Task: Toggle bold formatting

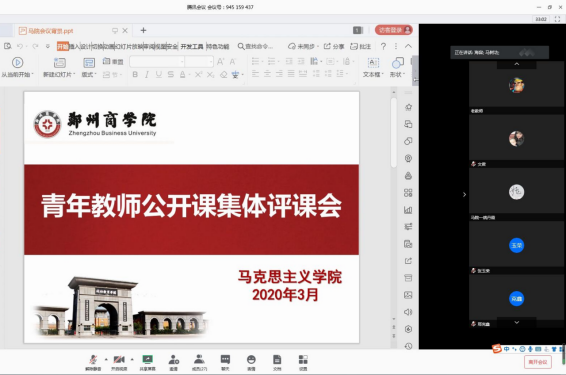Action: pyautogui.click(x=135, y=74)
